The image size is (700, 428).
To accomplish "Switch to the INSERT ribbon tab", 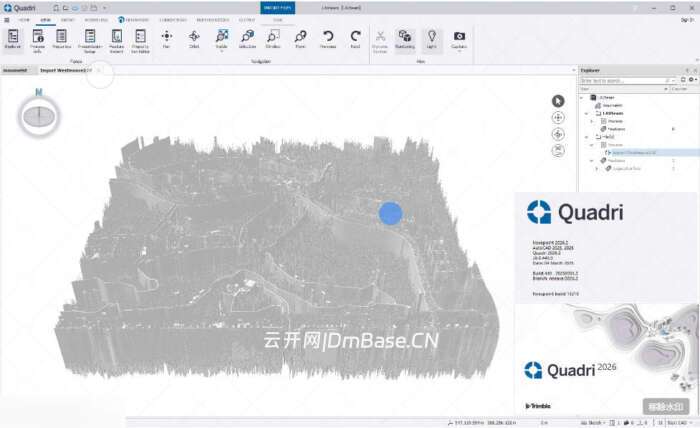I will [68, 20].
